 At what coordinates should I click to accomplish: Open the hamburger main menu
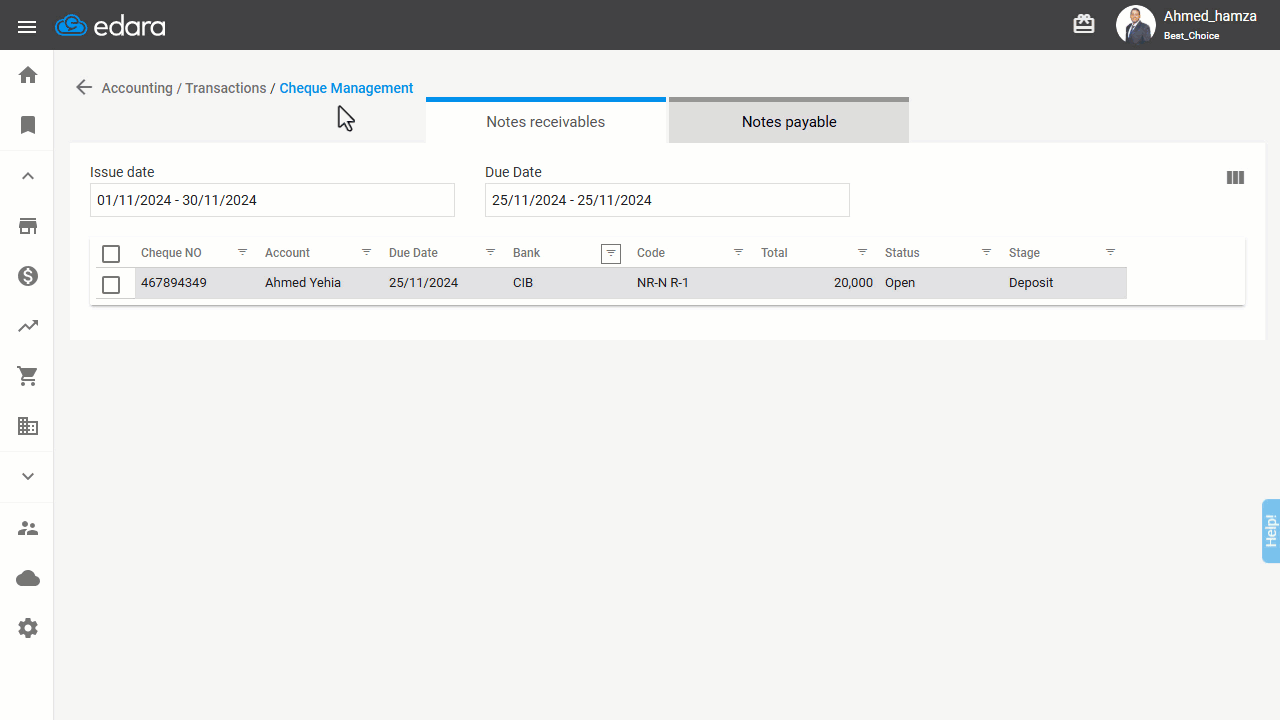27,27
